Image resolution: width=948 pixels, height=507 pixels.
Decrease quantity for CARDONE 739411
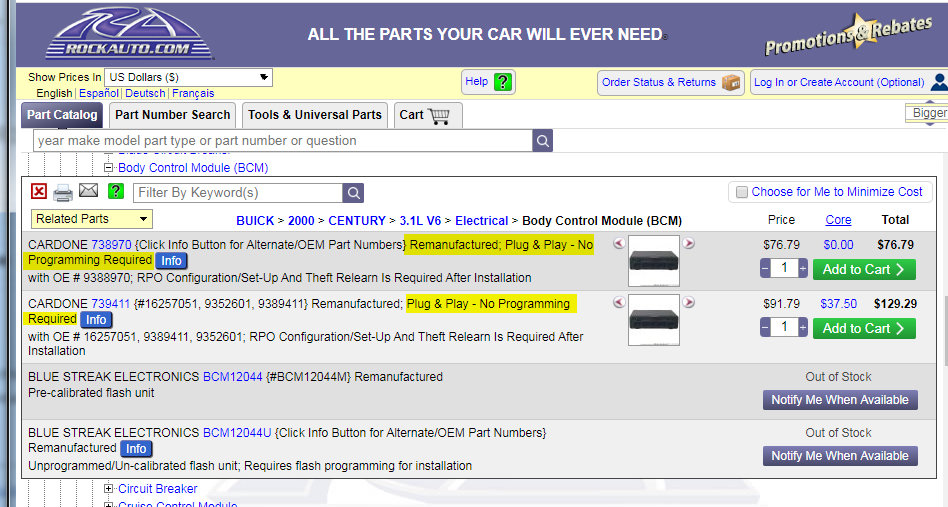click(x=766, y=328)
